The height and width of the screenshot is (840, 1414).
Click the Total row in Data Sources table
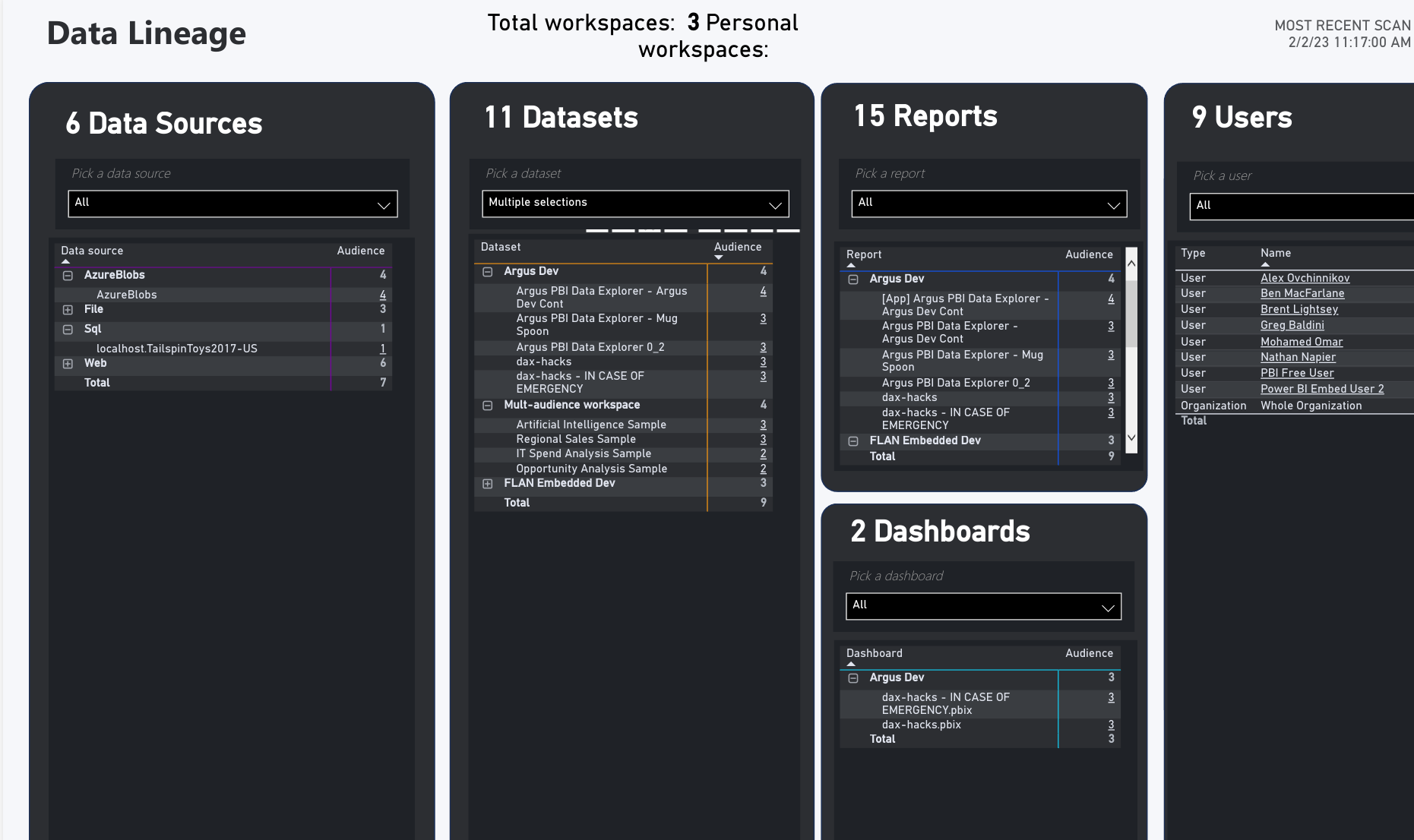[223, 383]
